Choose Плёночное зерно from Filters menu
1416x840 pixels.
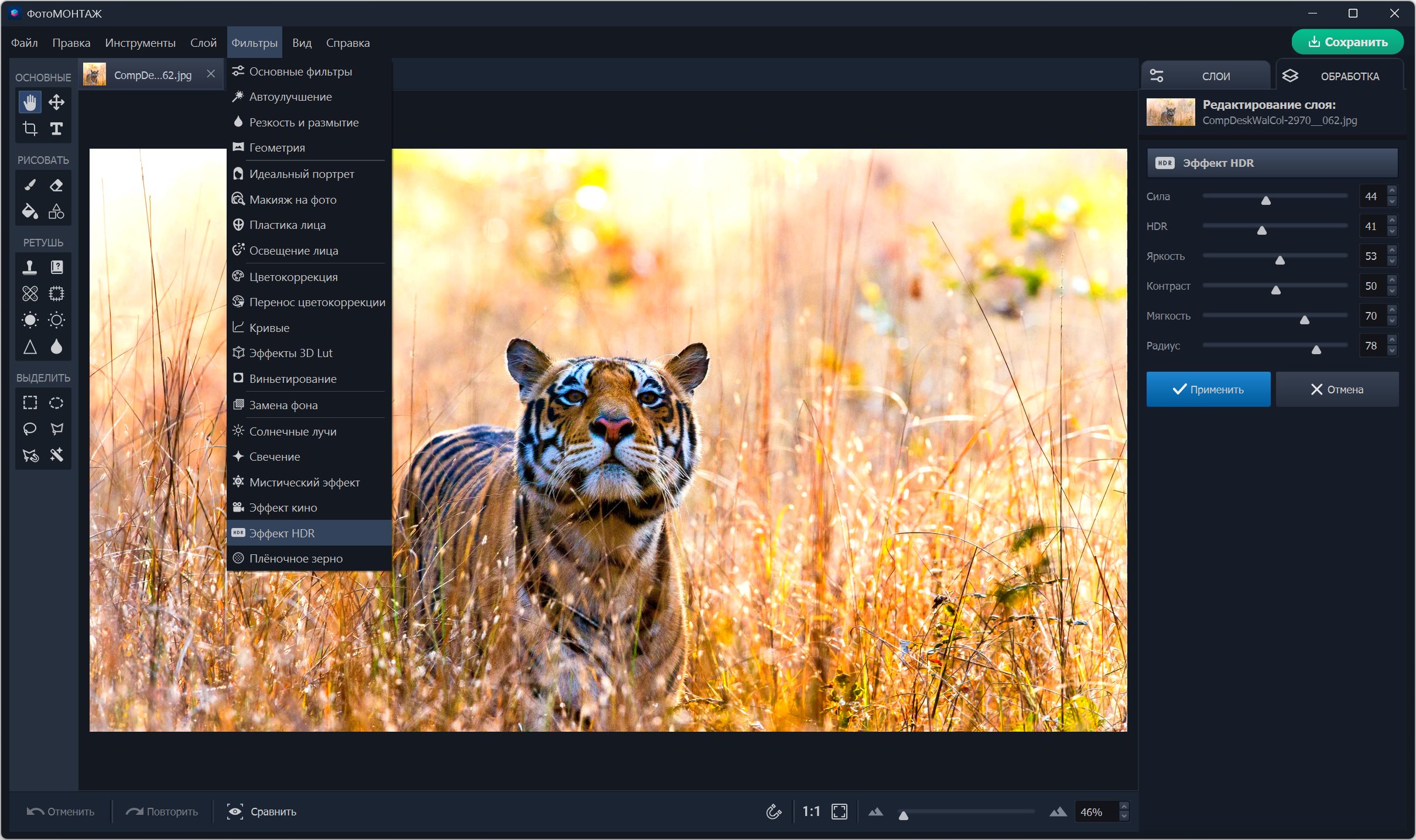296,558
